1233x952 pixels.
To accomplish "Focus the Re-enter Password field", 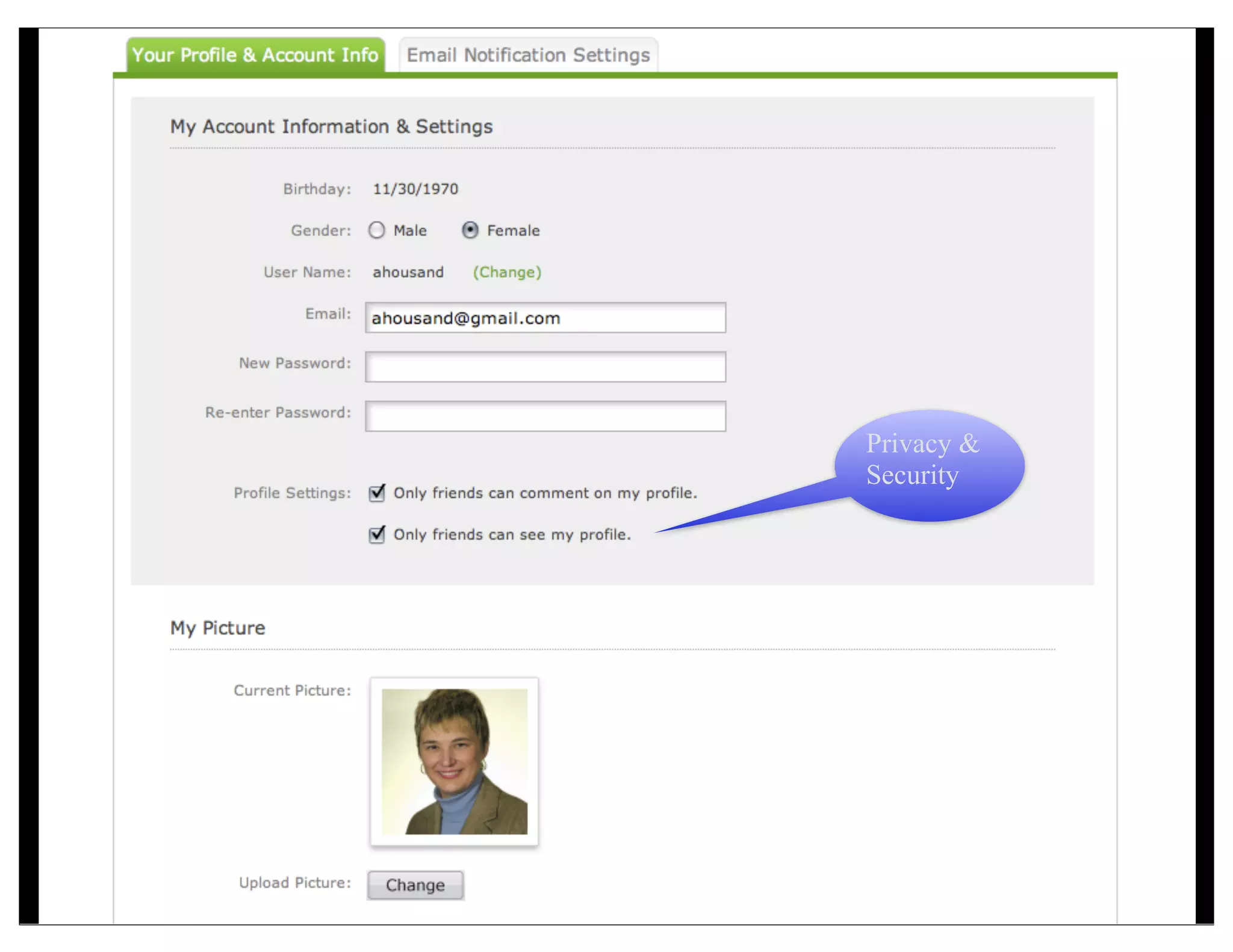I will (x=545, y=416).
